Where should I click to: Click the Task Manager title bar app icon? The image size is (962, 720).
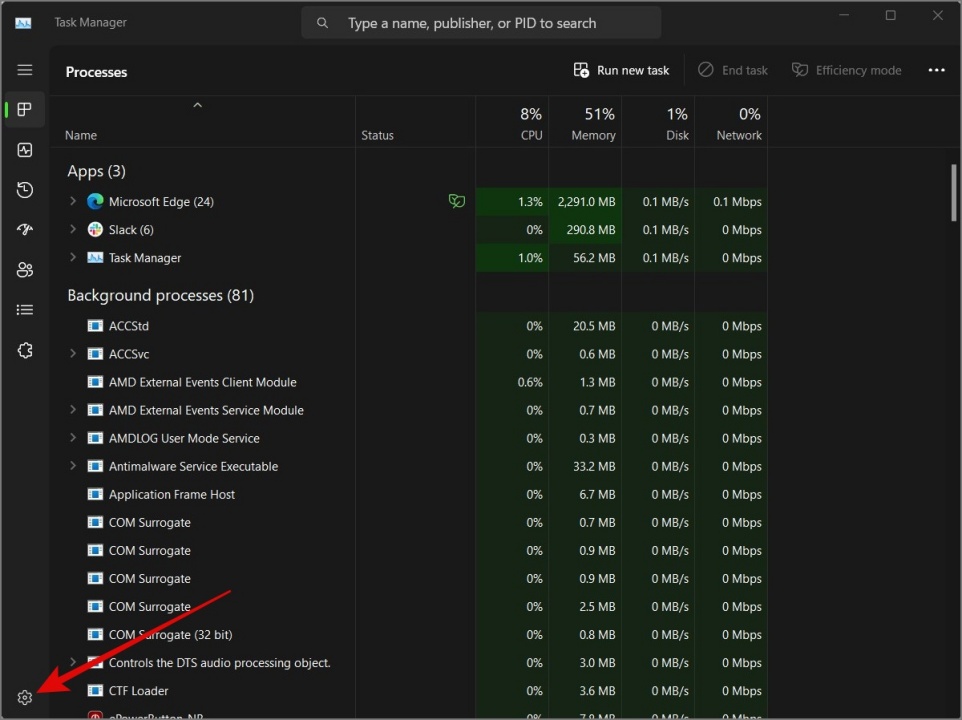pos(23,23)
